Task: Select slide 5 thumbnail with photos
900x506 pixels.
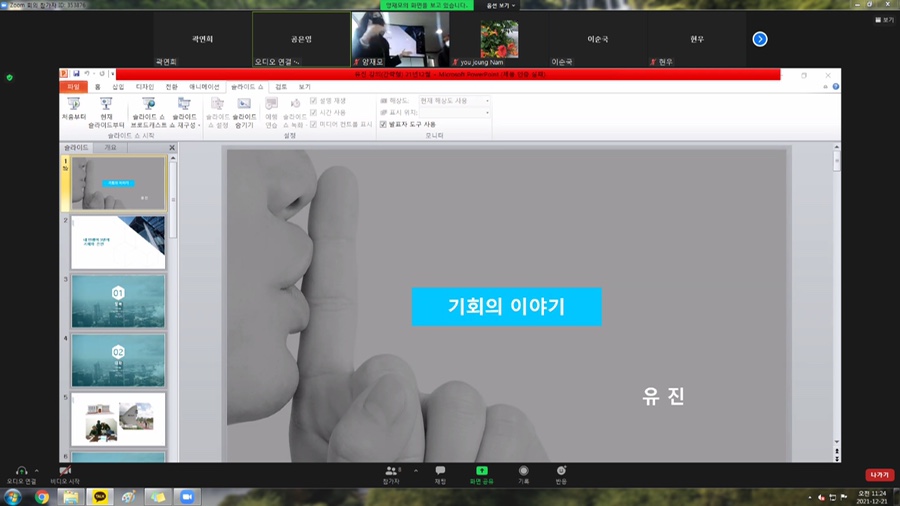Action: pyautogui.click(x=118, y=419)
